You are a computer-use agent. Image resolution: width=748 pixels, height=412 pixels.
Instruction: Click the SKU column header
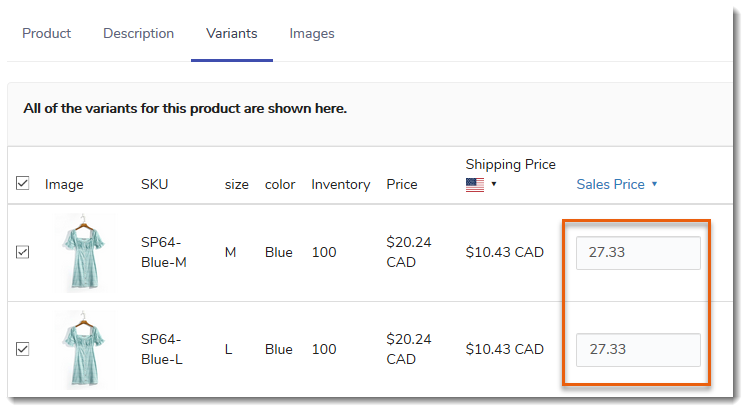[155, 184]
